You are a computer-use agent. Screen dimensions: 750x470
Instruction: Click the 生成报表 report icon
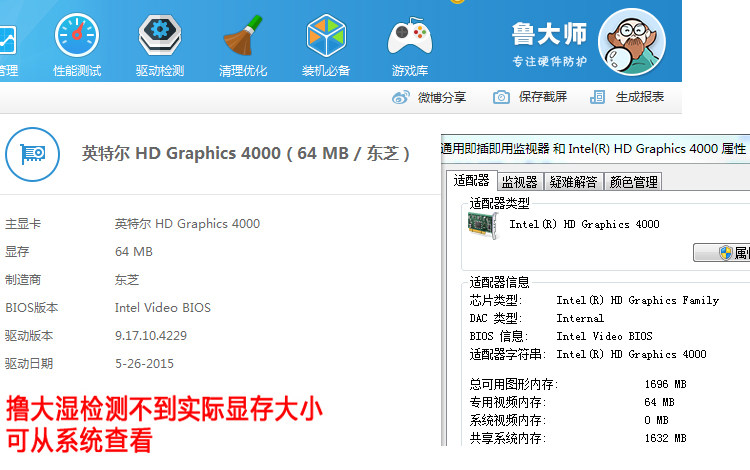click(597, 97)
